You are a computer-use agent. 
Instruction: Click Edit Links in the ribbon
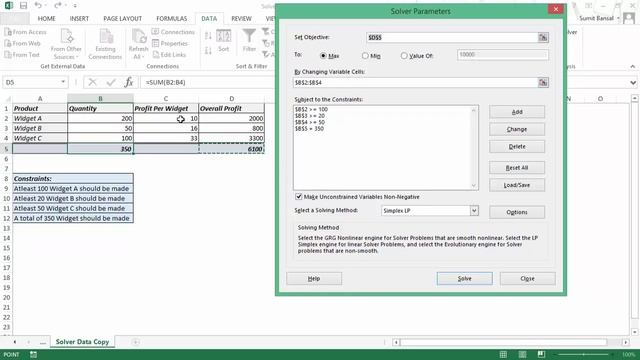169,54
